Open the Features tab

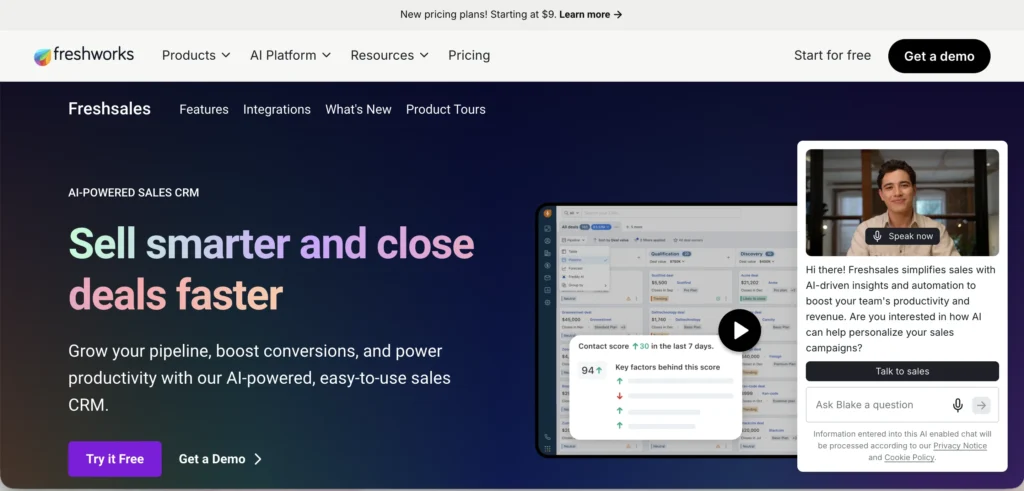click(204, 110)
